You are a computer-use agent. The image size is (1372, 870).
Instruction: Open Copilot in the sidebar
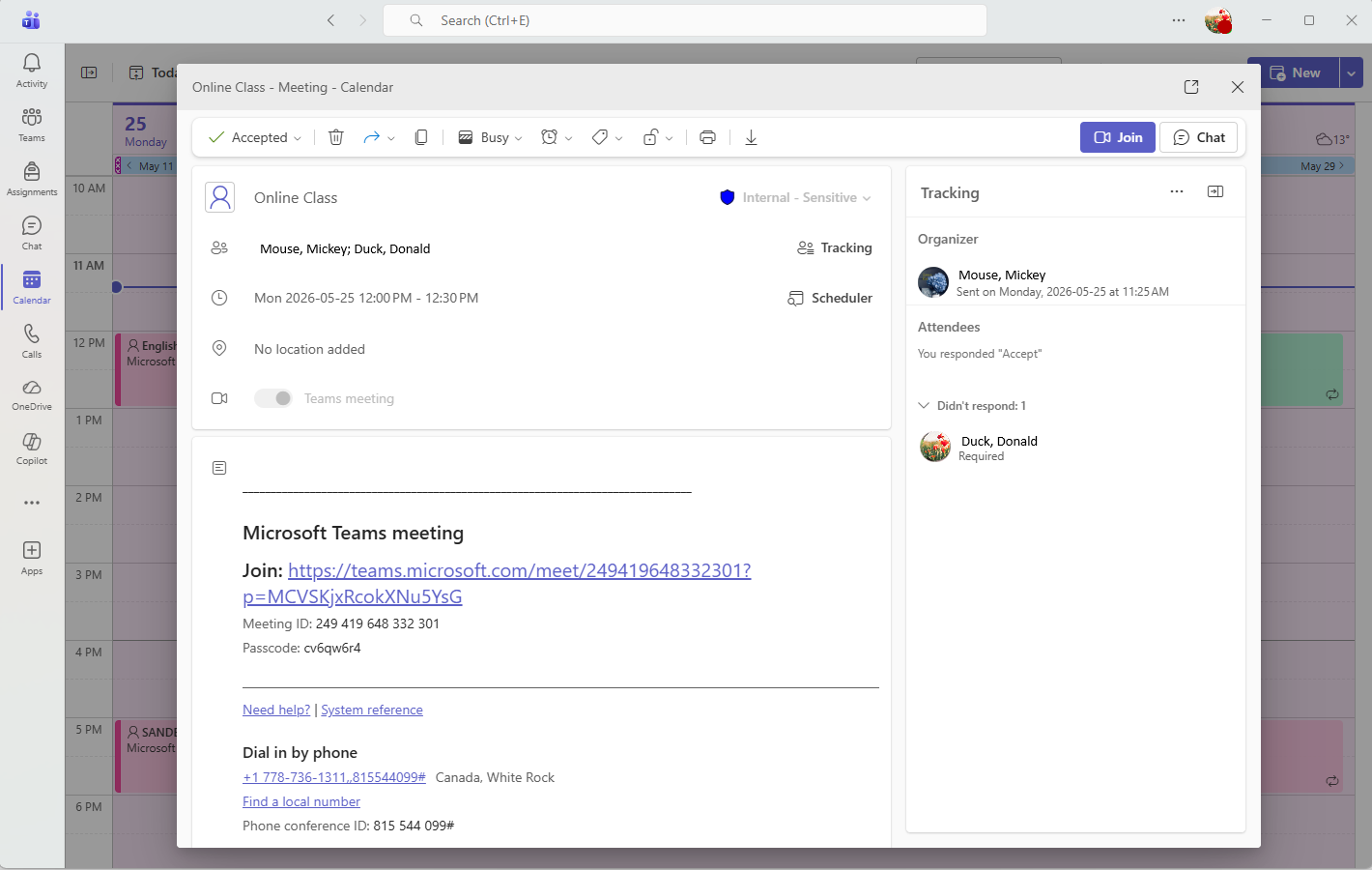click(32, 449)
